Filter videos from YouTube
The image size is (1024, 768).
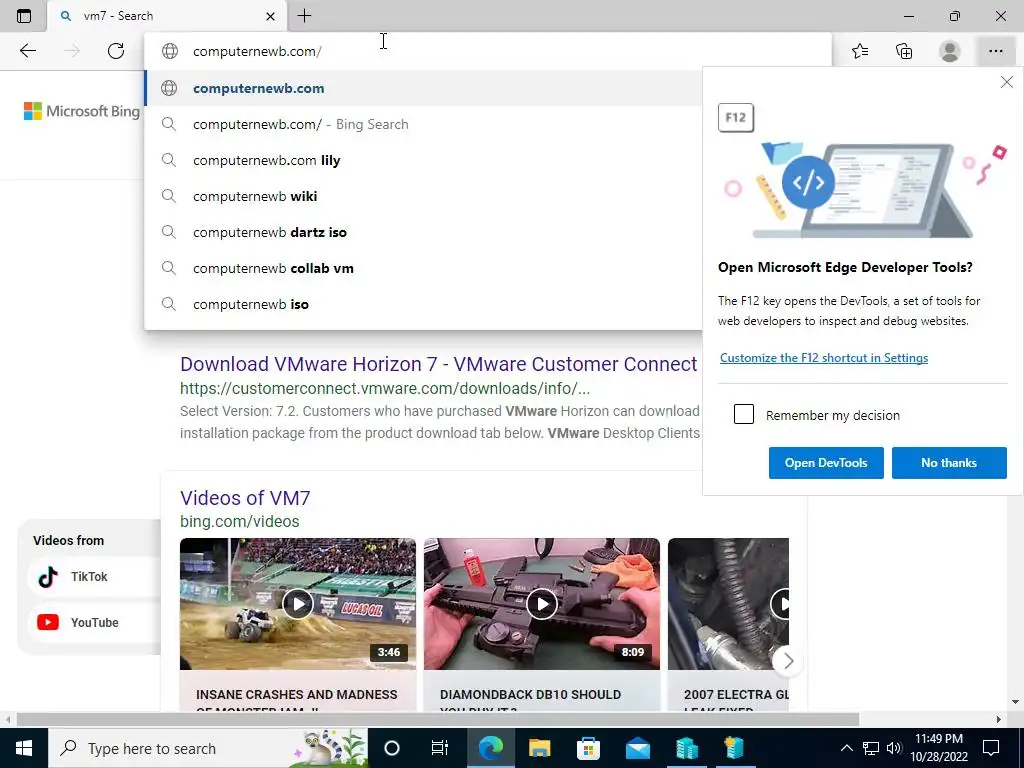coord(91,622)
